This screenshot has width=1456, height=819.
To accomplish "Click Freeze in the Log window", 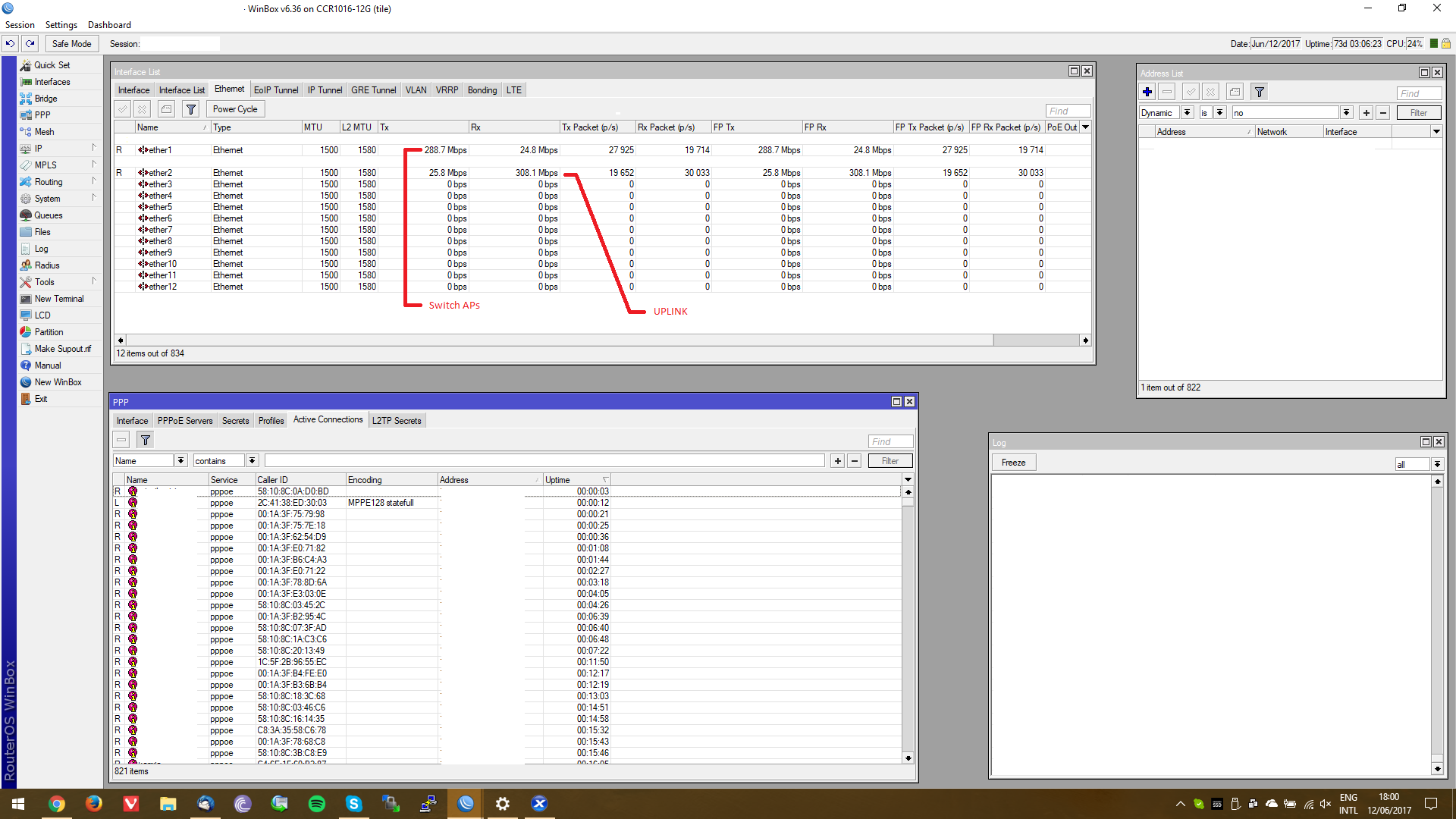I will [1013, 463].
